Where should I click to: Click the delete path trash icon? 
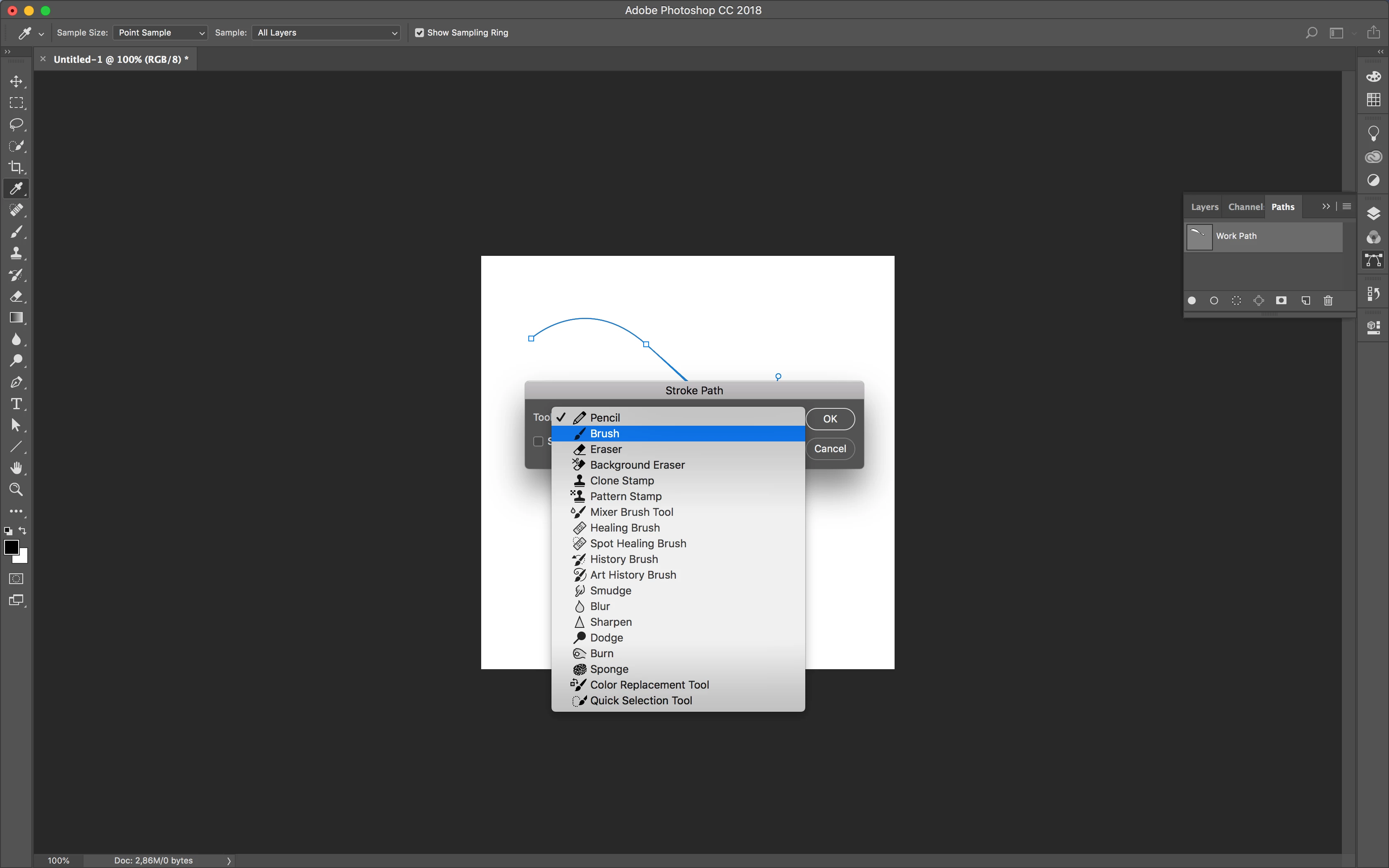1327,301
